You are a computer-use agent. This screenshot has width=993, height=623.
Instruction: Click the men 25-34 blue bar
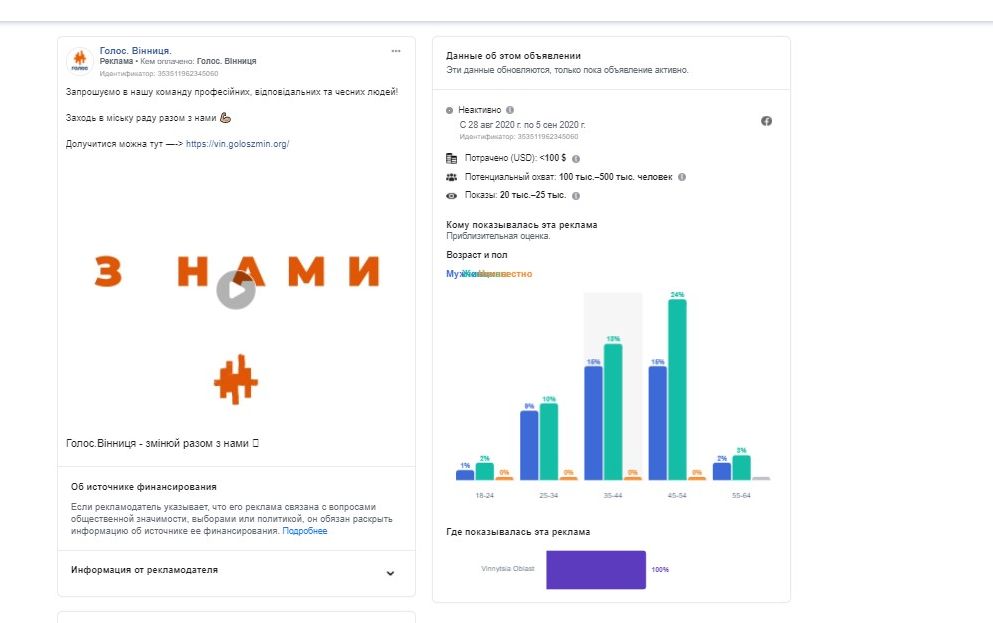tap(529, 445)
